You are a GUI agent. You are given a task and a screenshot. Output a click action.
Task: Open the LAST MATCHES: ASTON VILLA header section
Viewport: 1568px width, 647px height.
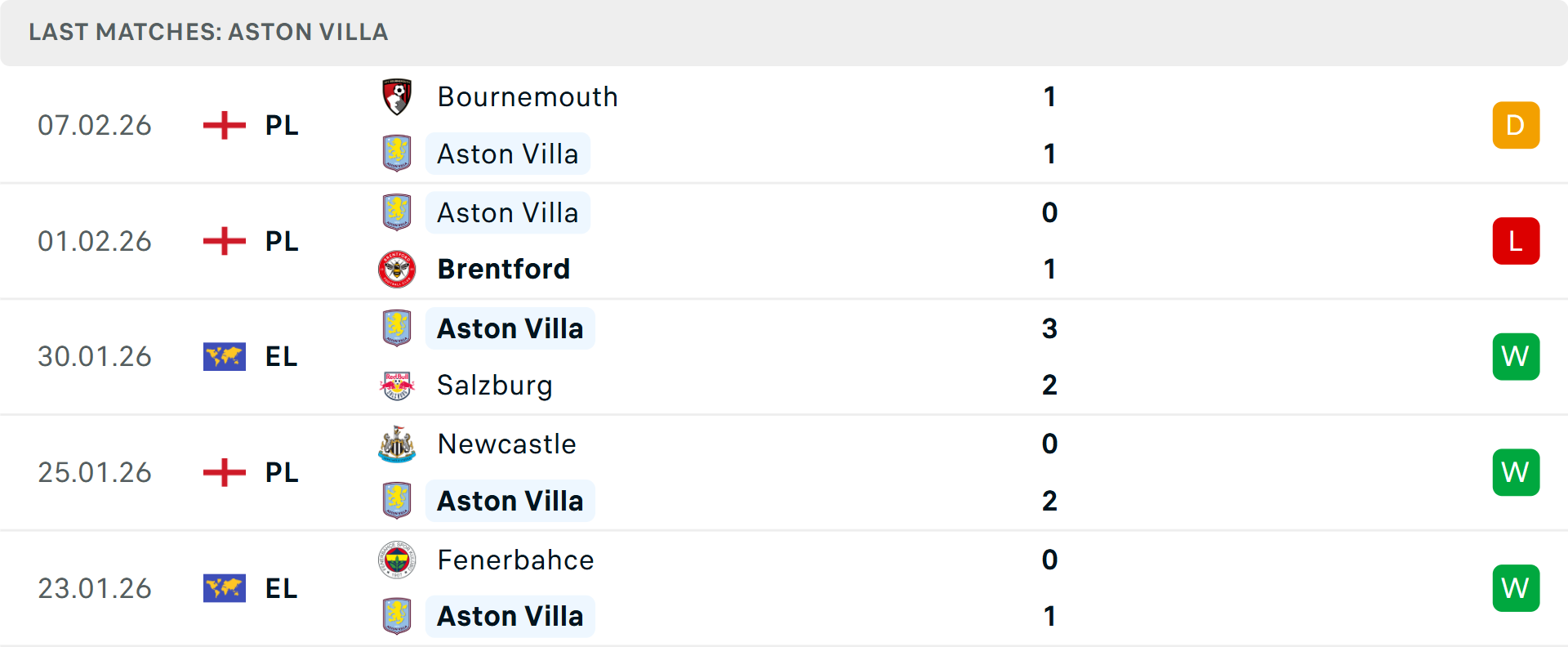click(208, 32)
